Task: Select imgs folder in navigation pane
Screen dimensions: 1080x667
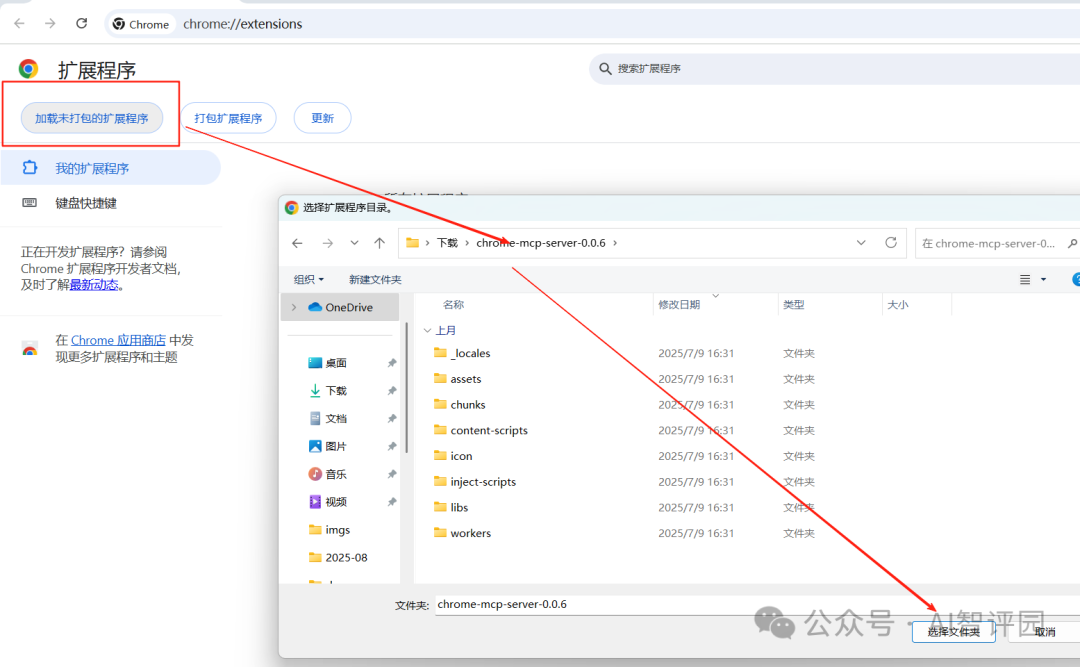Action: coord(337,529)
